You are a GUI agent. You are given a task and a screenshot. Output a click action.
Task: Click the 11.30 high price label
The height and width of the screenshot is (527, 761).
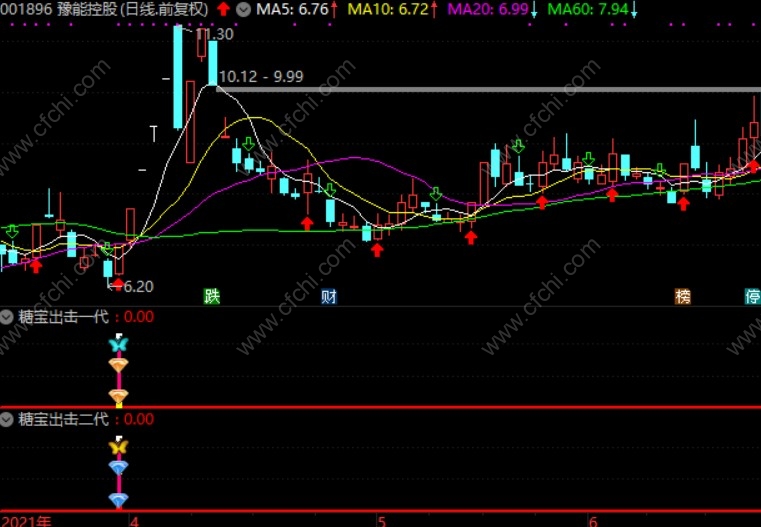click(215, 34)
